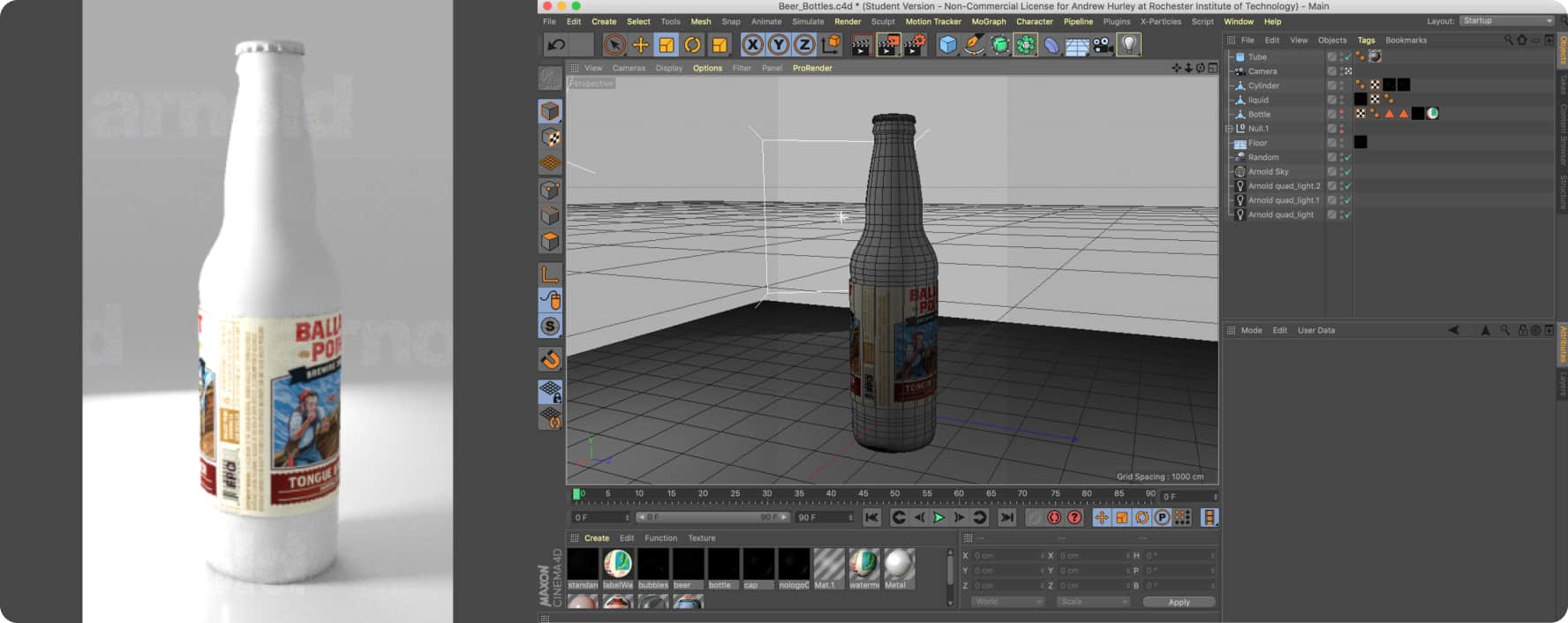Switch to Texture mode checkered cube

point(550,138)
